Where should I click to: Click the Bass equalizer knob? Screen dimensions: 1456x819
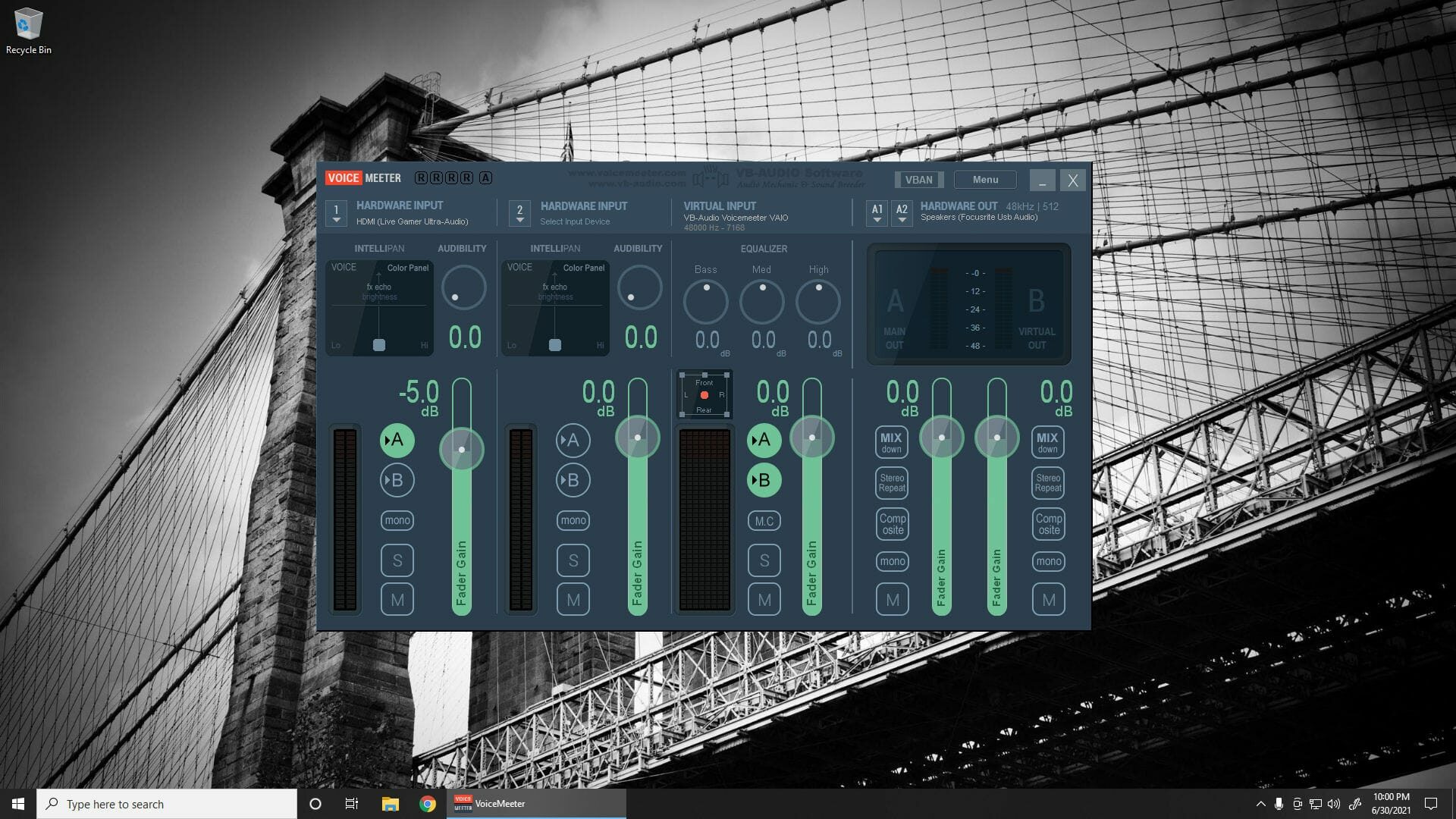coord(706,302)
